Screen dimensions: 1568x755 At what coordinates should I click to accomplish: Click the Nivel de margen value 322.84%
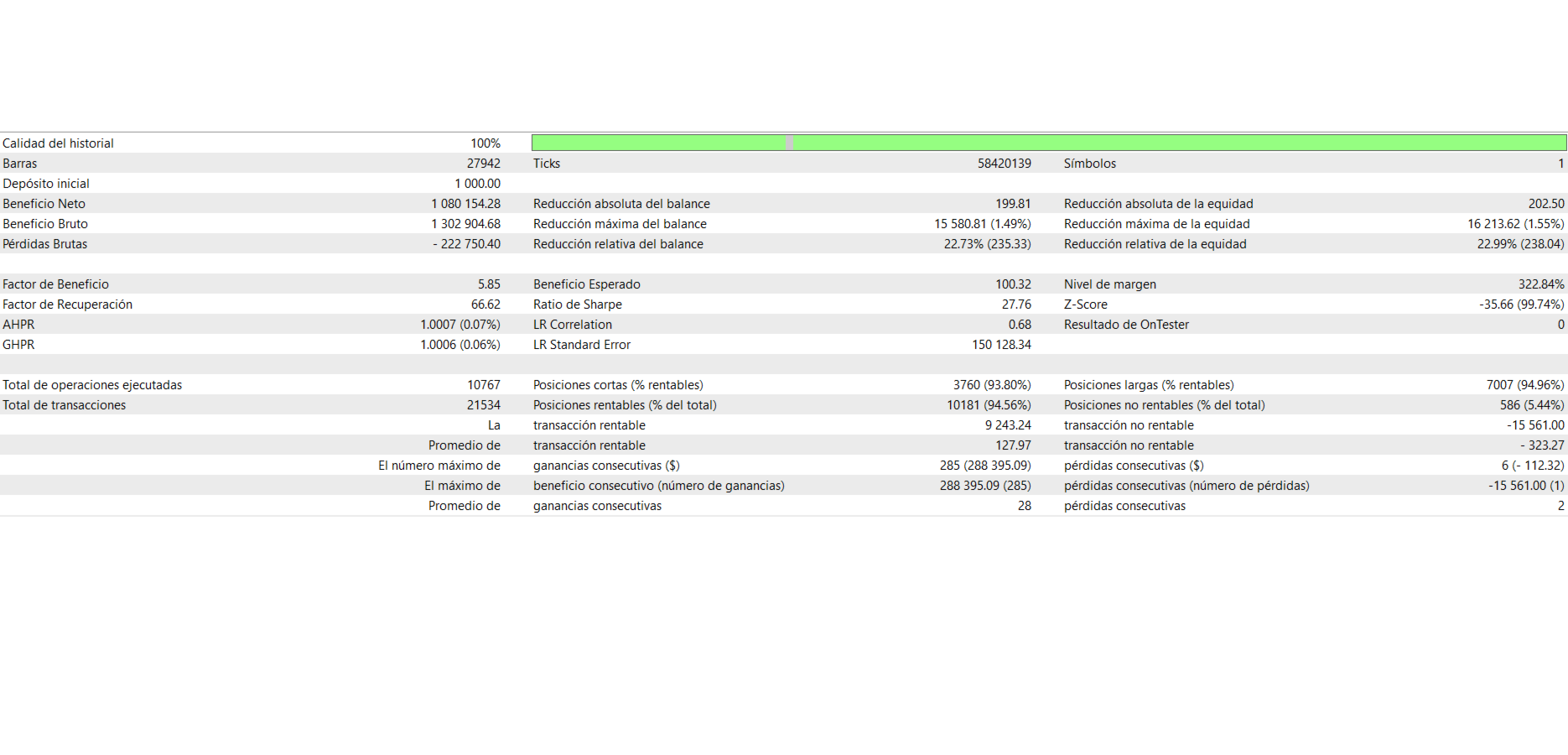pos(1541,284)
